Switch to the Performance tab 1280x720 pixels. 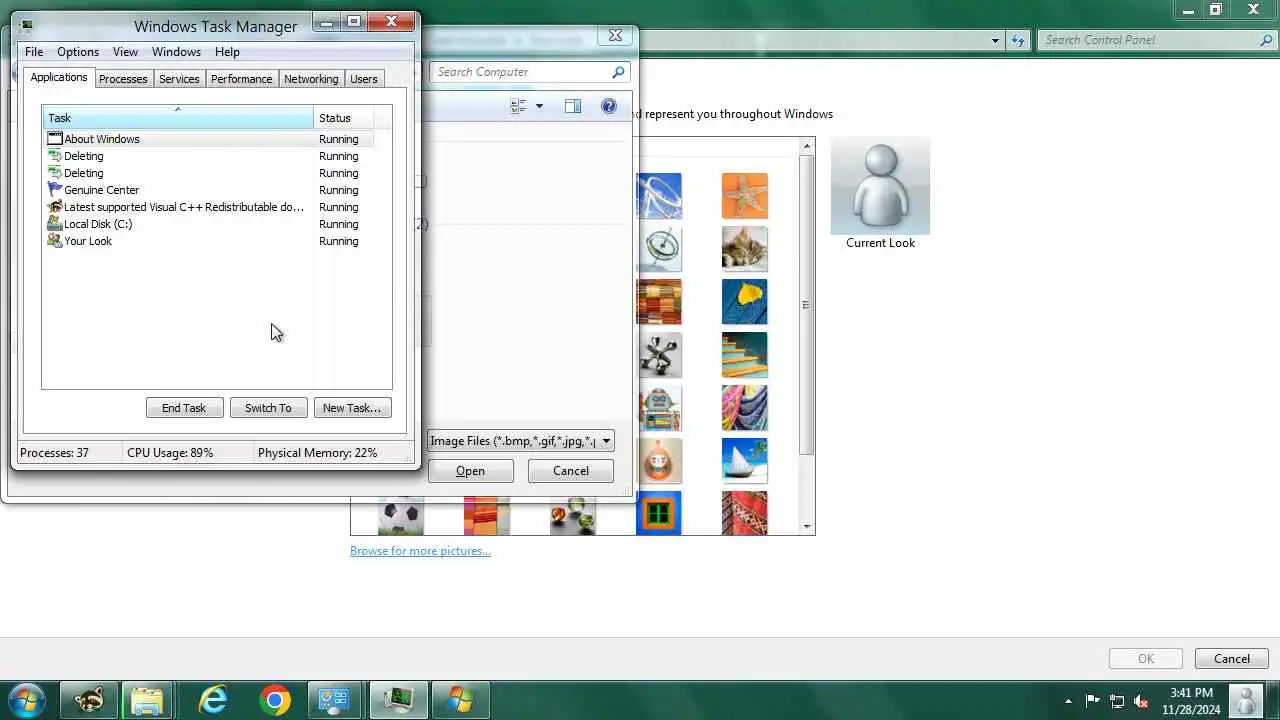(241, 79)
